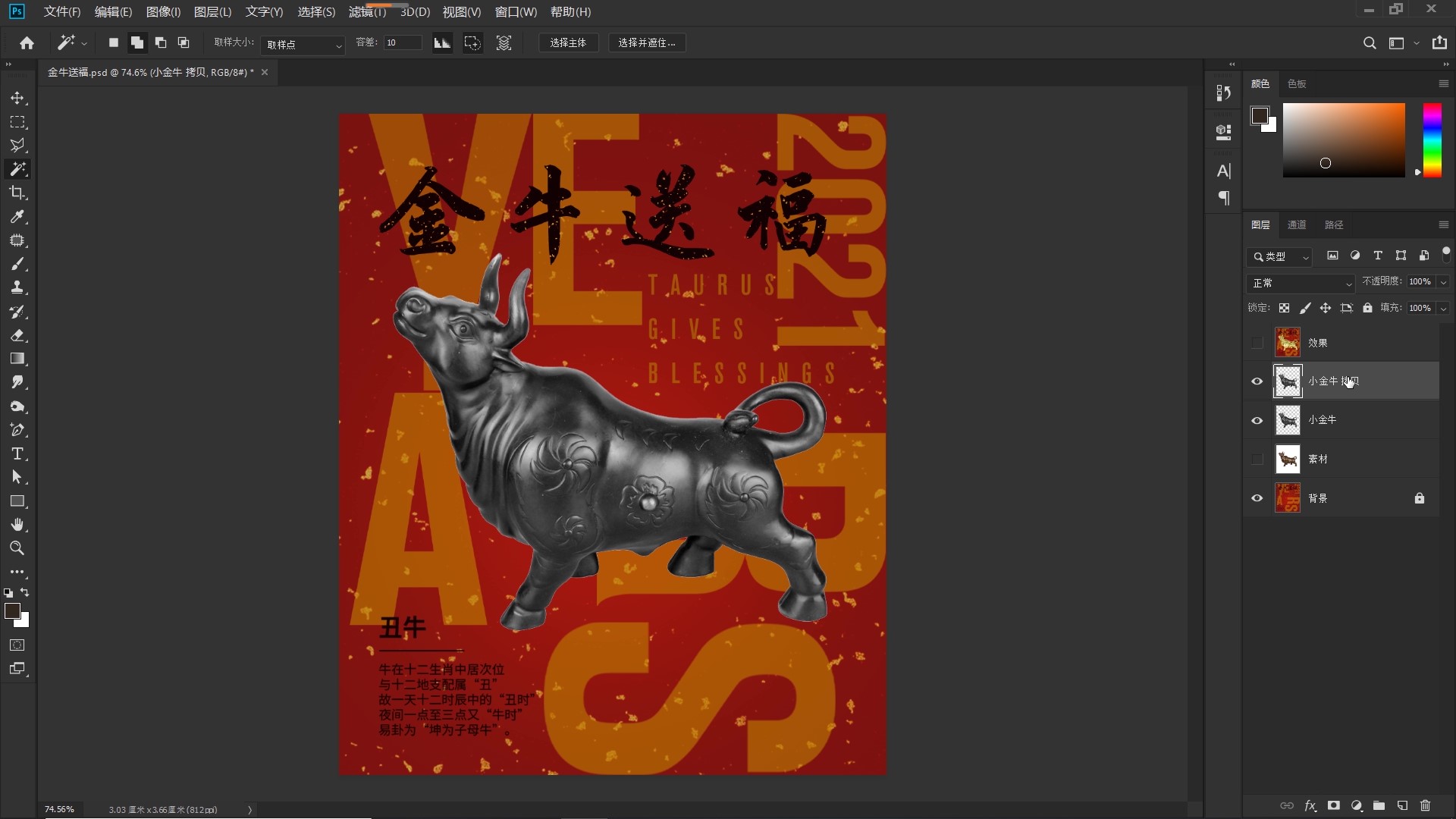The width and height of the screenshot is (1456, 819).
Task: Show the 效果 layer
Action: pyautogui.click(x=1257, y=343)
